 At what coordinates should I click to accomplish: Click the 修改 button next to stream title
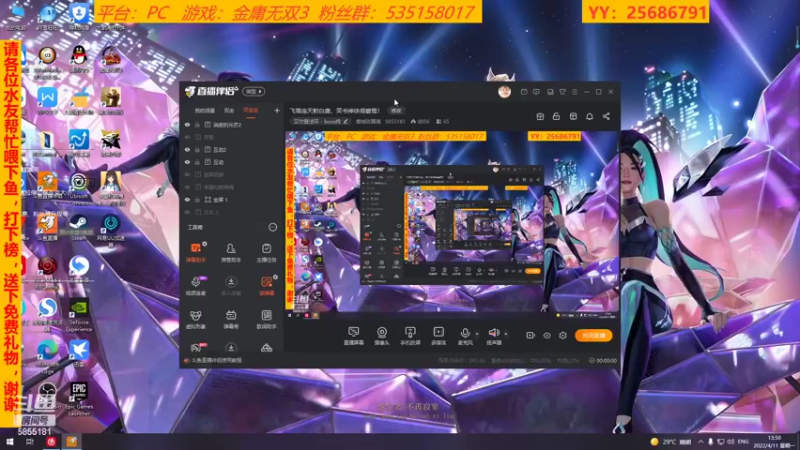[396, 110]
